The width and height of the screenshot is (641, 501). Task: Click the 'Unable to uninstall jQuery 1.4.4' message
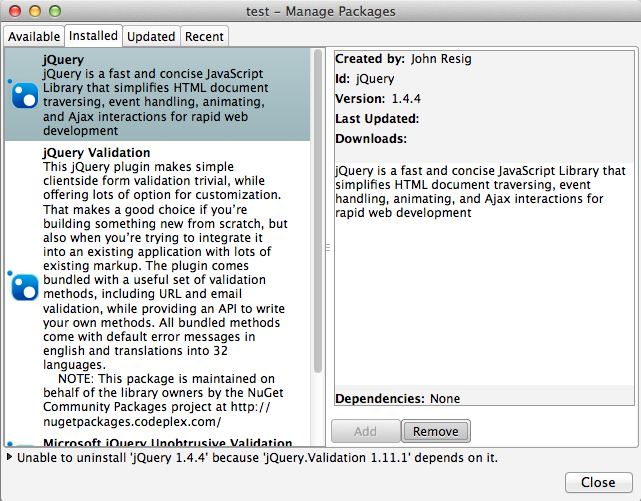pos(258,458)
